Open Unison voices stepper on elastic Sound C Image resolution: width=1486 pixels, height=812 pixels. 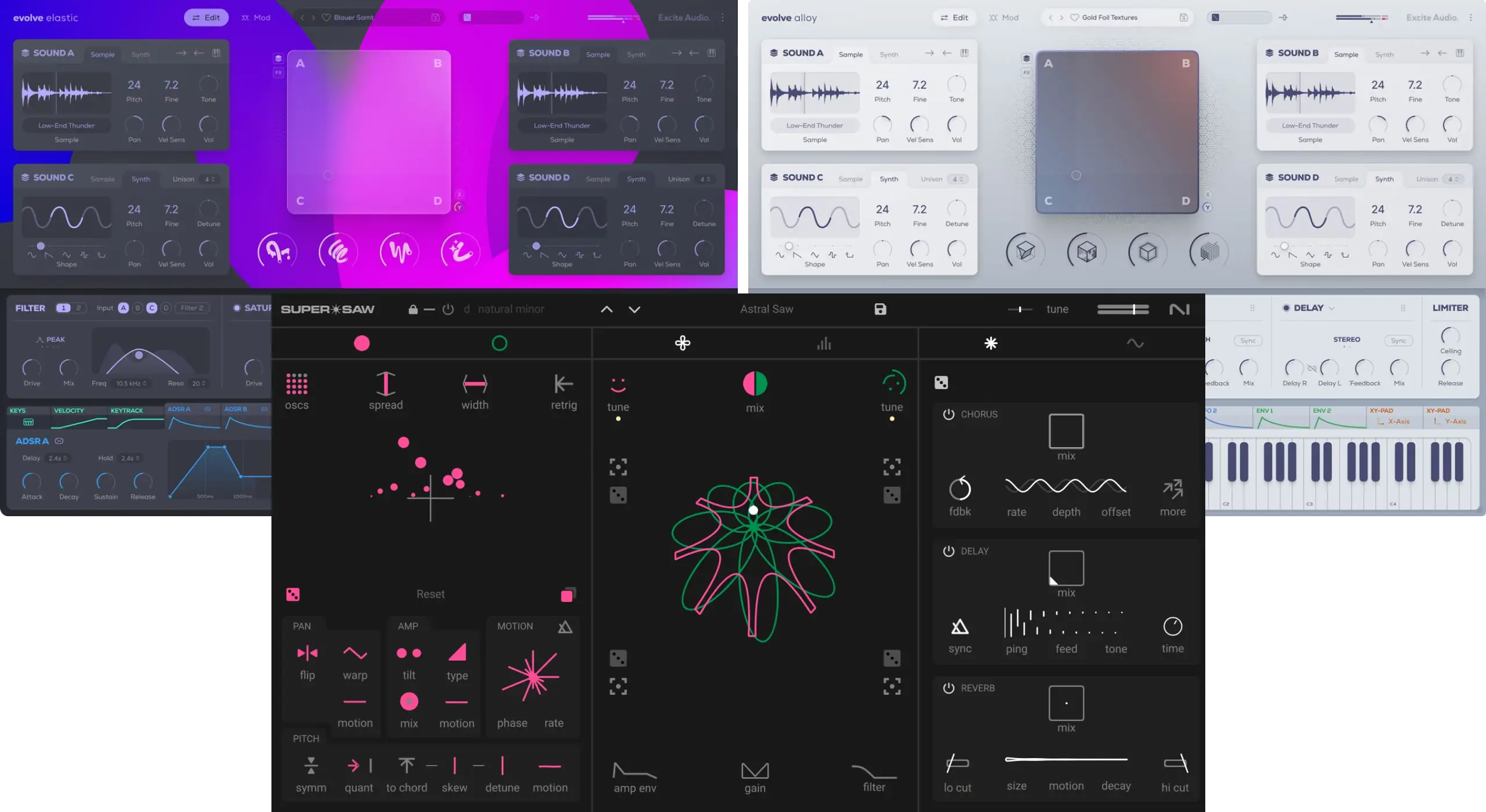tap(209, 179)
